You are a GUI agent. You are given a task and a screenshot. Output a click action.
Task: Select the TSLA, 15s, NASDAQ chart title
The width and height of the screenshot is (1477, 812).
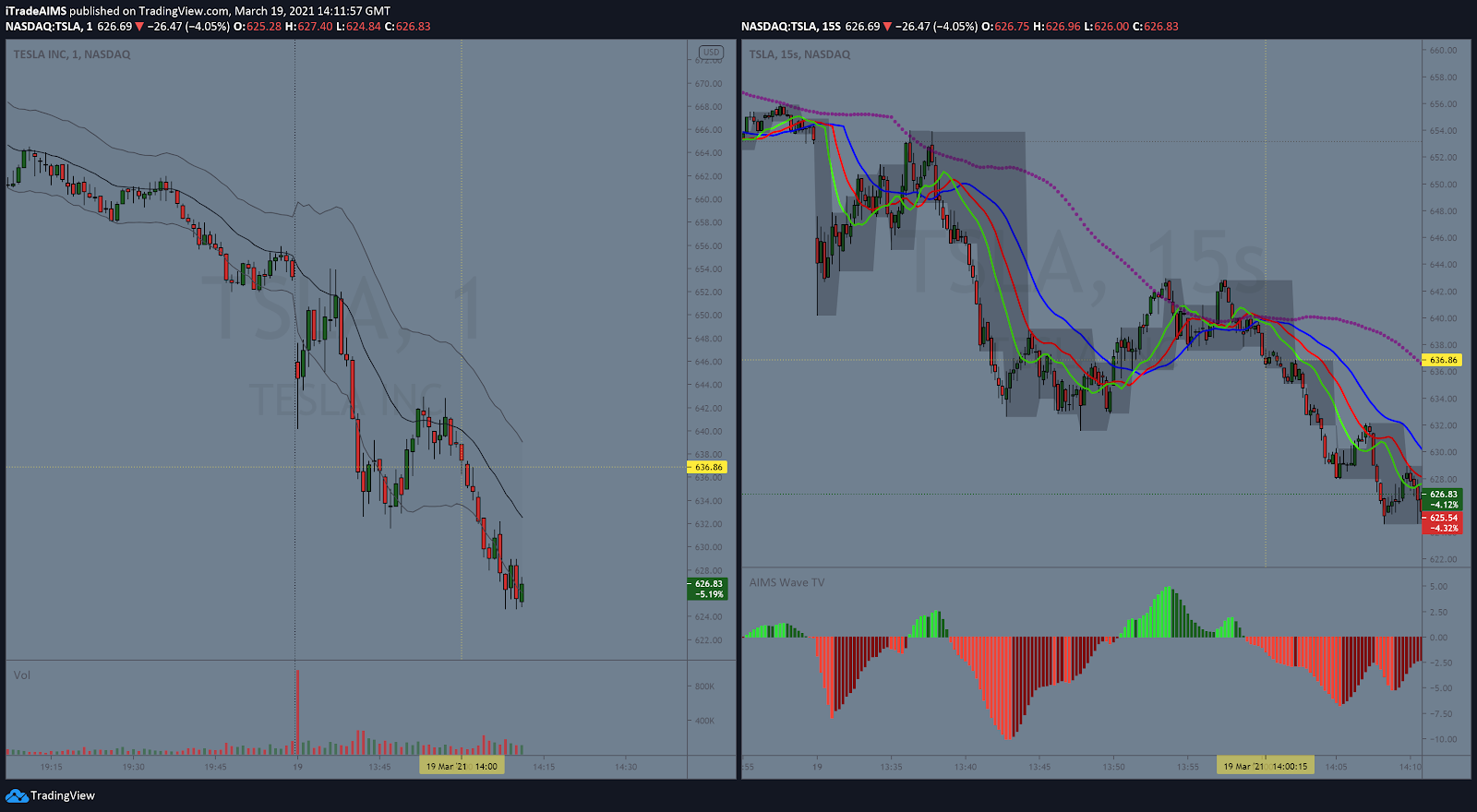799,54
